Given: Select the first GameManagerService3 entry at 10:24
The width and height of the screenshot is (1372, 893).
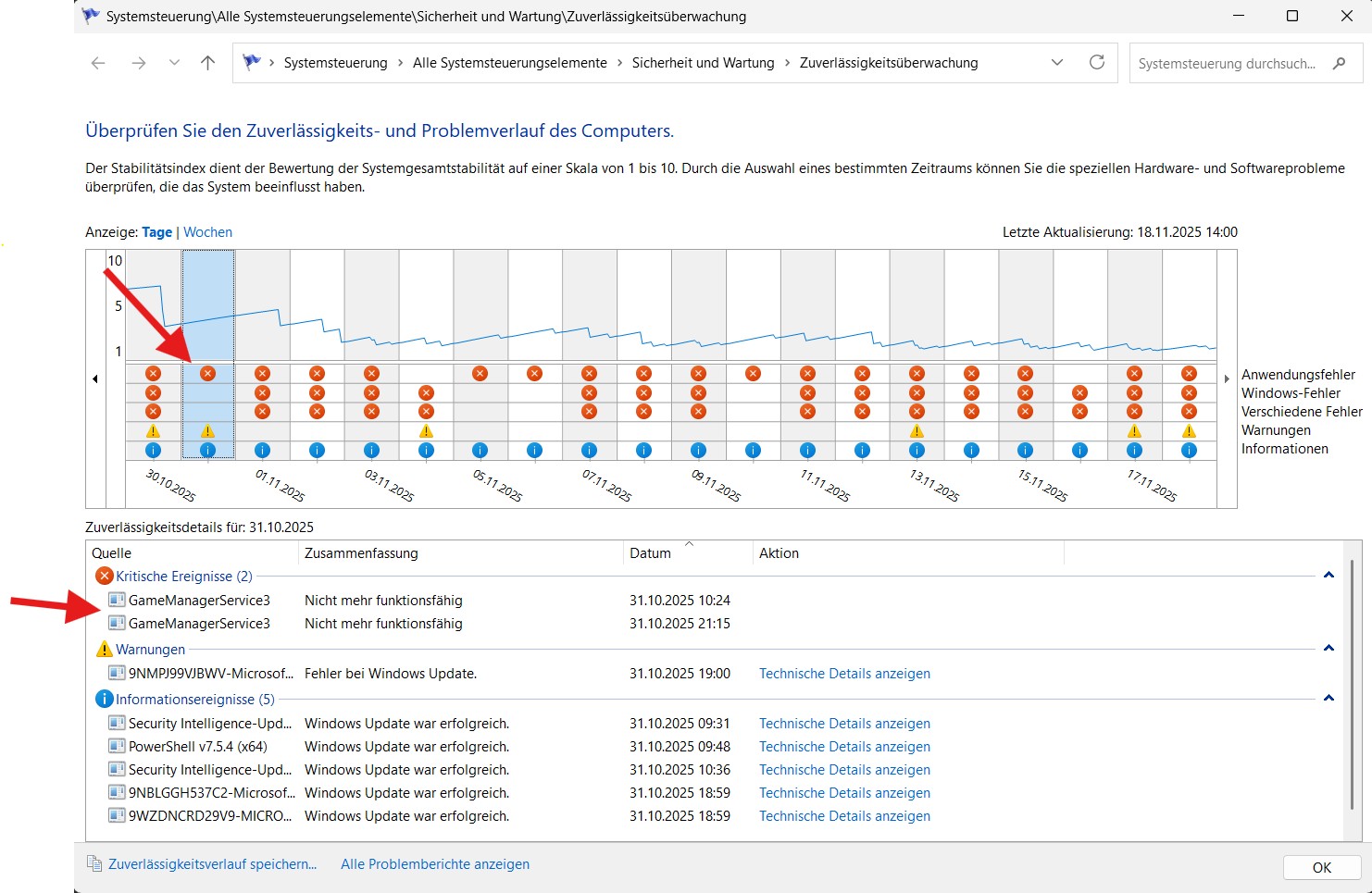Looking at the screenshot, I should click(199, 601).
